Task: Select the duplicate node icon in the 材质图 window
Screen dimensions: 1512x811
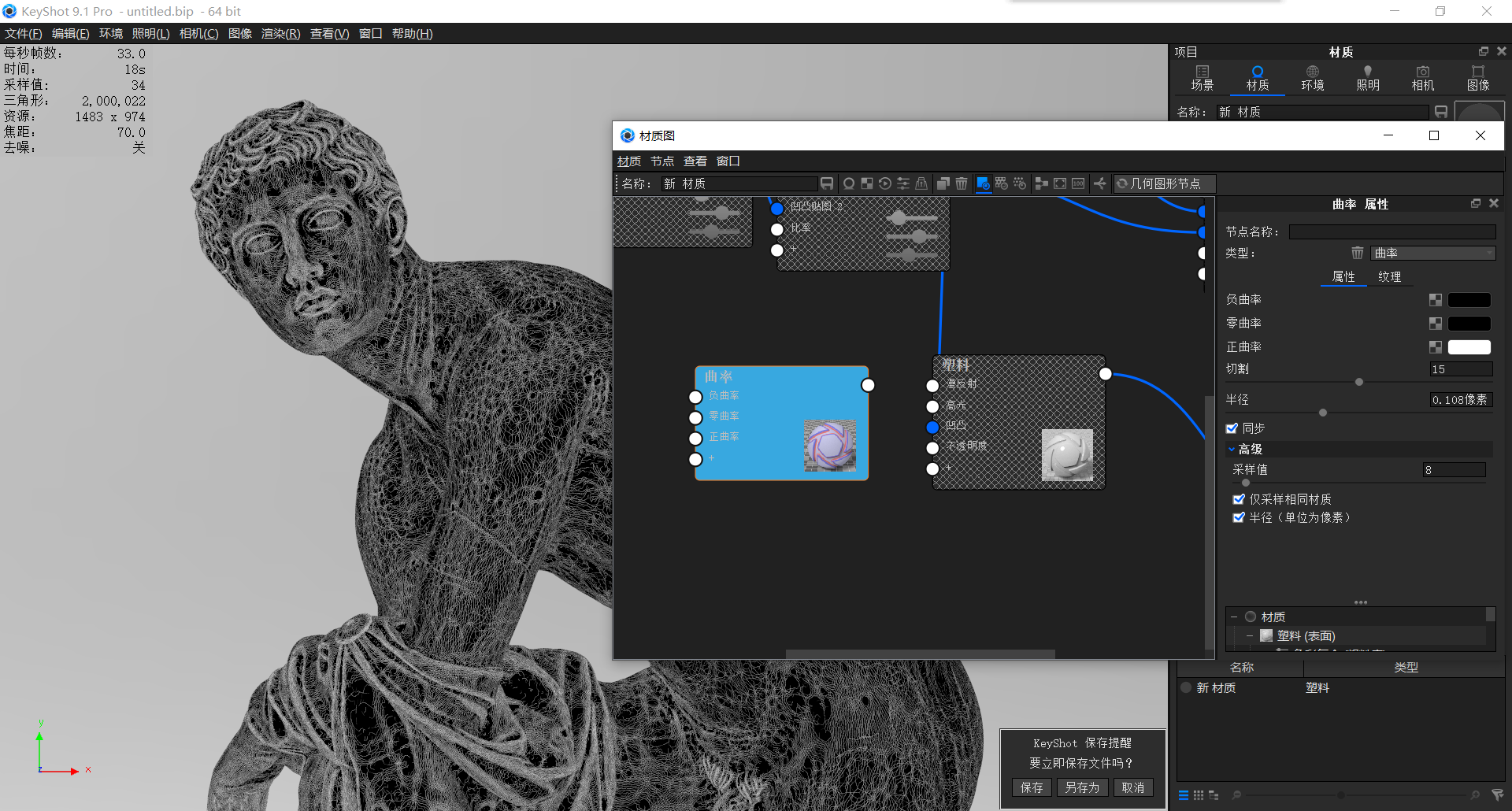Action: 943,183
